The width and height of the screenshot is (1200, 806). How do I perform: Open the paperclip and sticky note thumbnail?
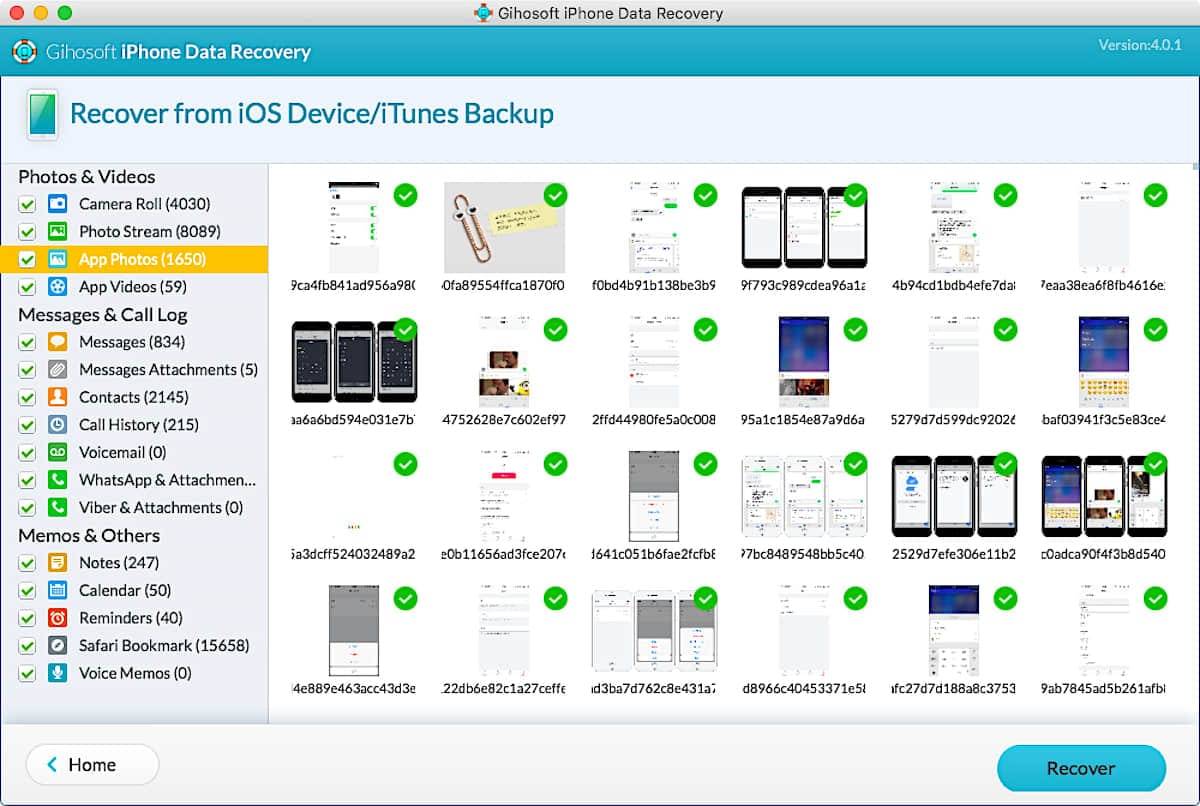coord(504,227)
